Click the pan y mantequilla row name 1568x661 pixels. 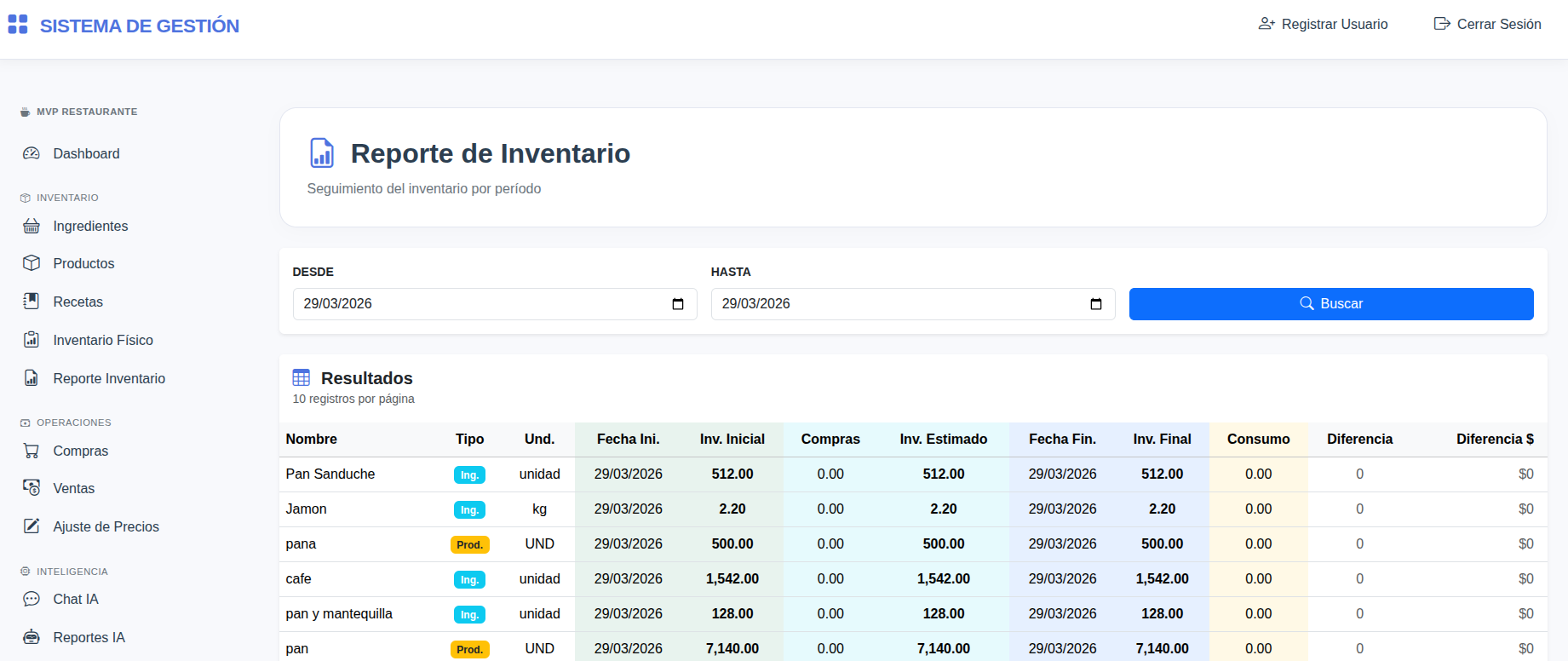pos(339,613)
